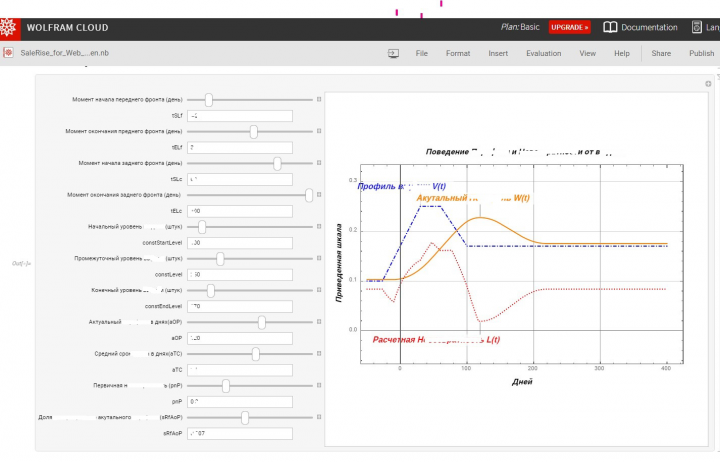The height and width of the screenshot is (462, 720).
Task: Click the constLevel input field
Action: tap(240, 275)
